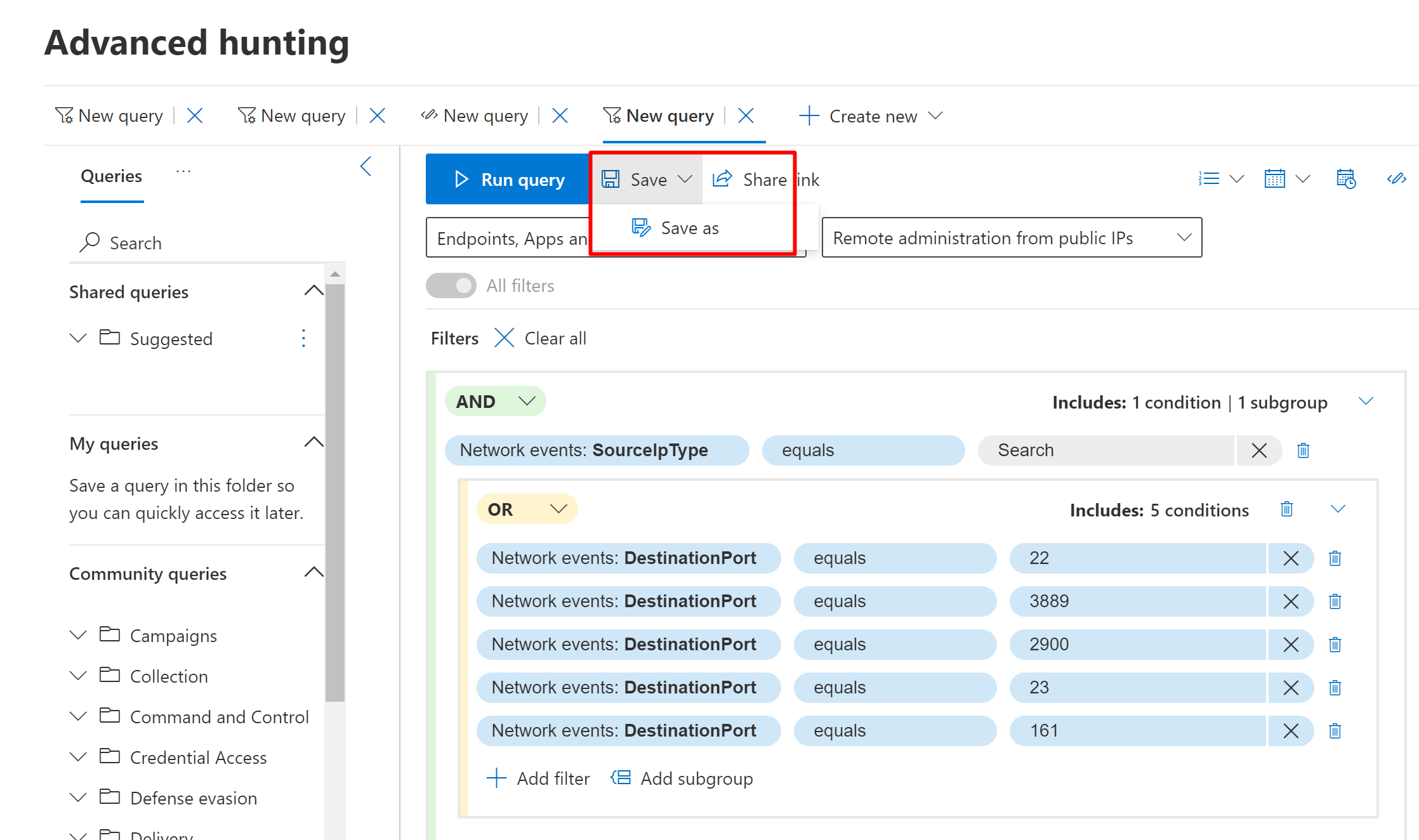Clear the value 3889 with X

[1290, 601]
